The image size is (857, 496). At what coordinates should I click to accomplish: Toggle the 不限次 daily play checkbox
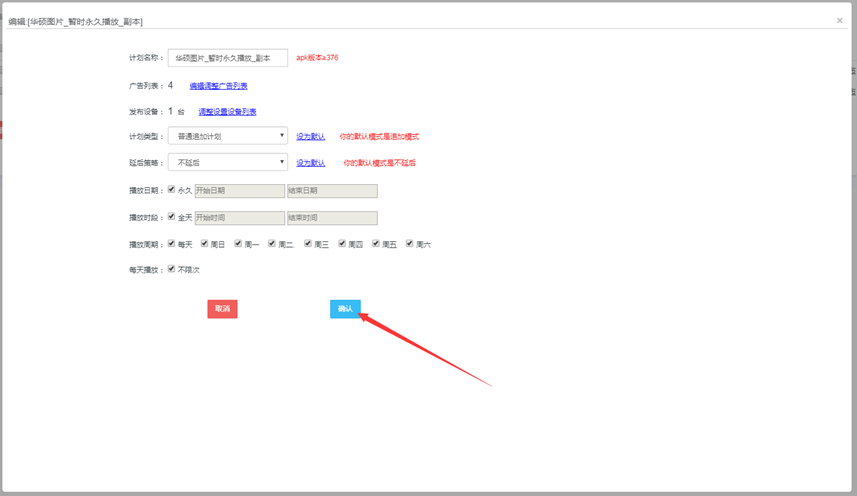pyautogui.click(x=172, y=269)
